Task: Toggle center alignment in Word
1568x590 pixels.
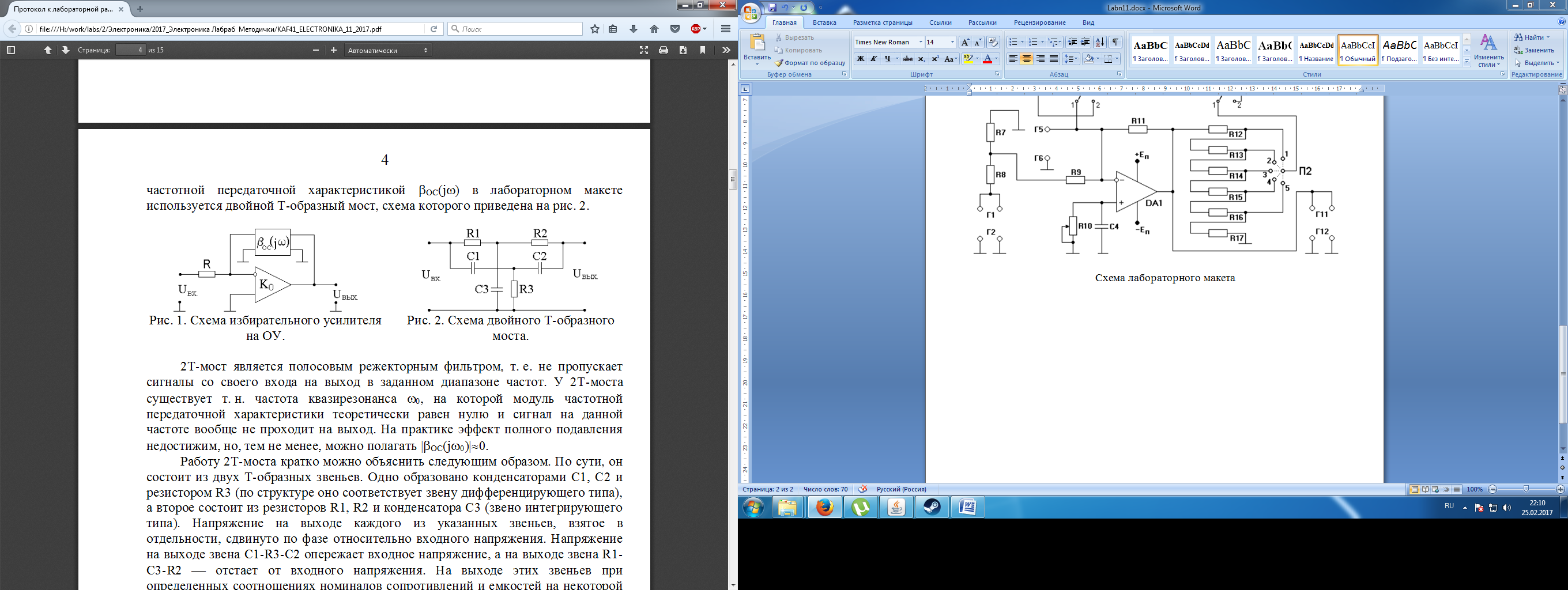Action: 1026,59
